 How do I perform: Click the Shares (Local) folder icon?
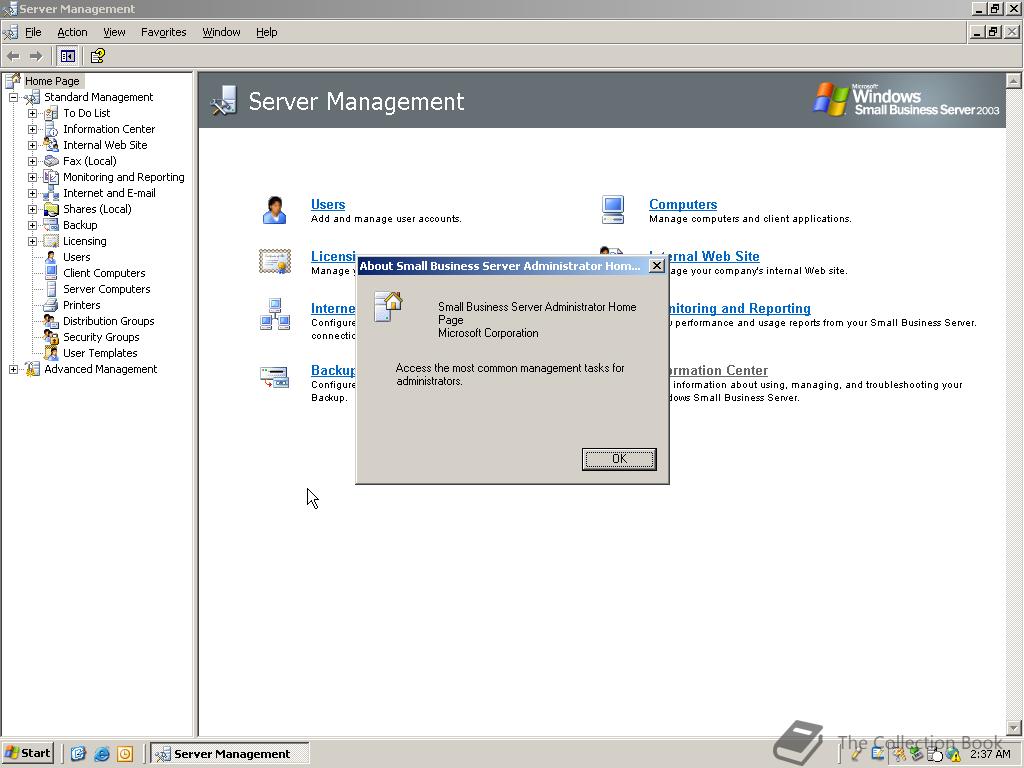tap(51, 209)
